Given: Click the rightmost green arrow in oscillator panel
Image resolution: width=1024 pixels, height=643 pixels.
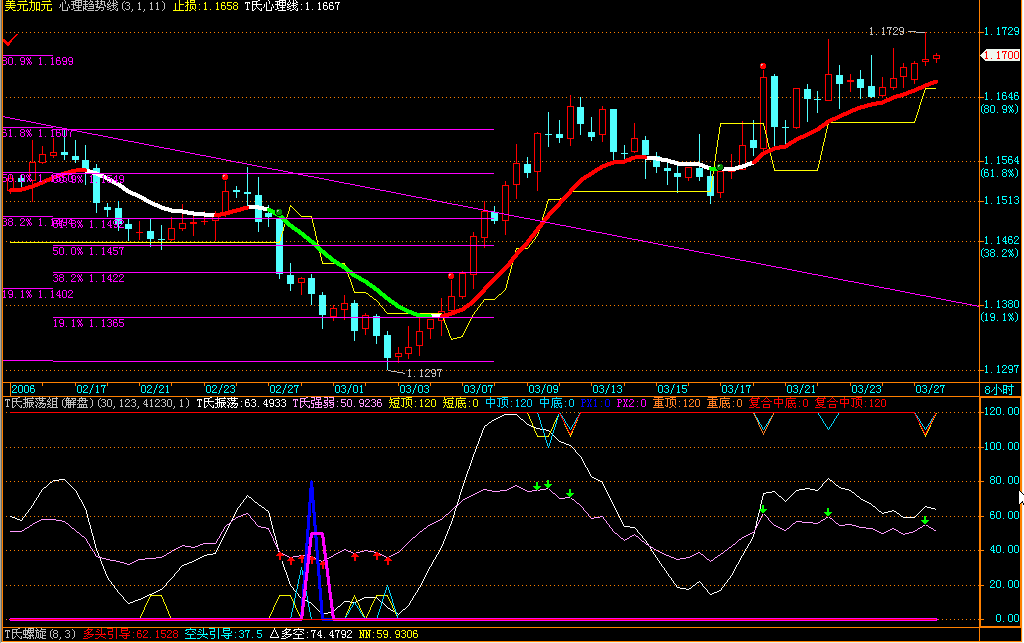Looking at the screenshot, I should point(925,520).
